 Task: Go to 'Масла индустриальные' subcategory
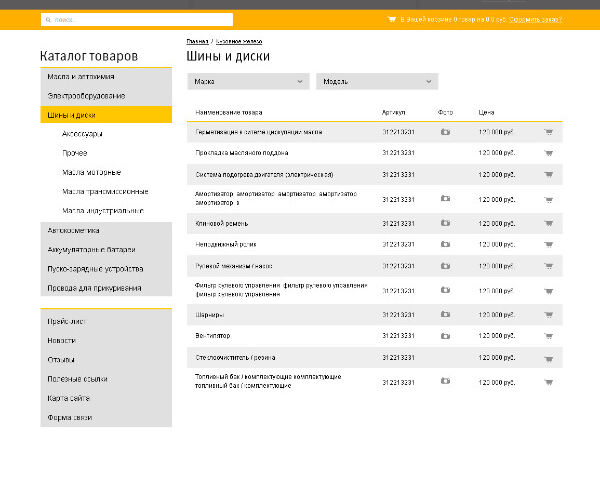tap(103, 211)
